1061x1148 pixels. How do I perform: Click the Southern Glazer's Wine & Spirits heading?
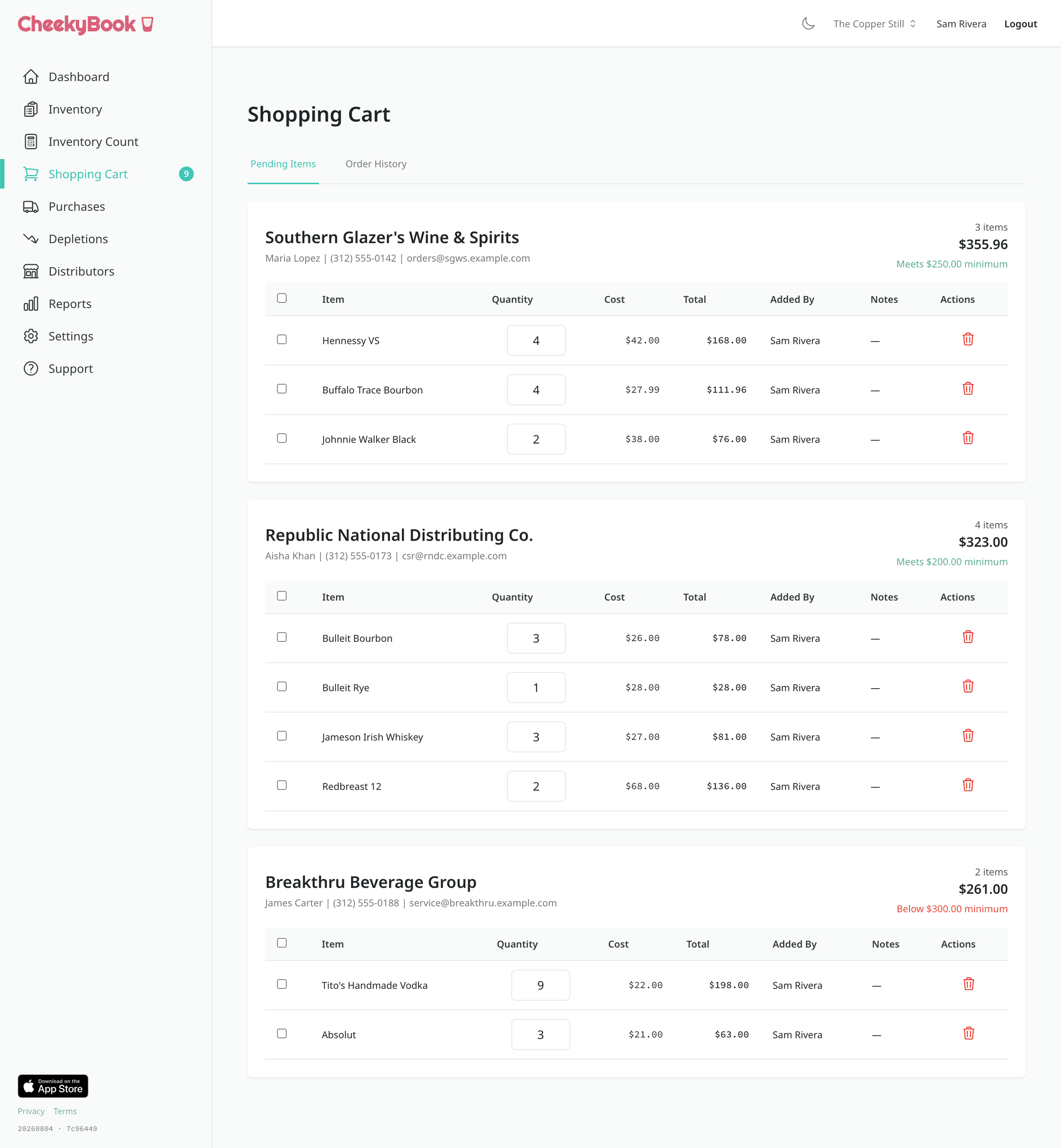coord(392,238)
